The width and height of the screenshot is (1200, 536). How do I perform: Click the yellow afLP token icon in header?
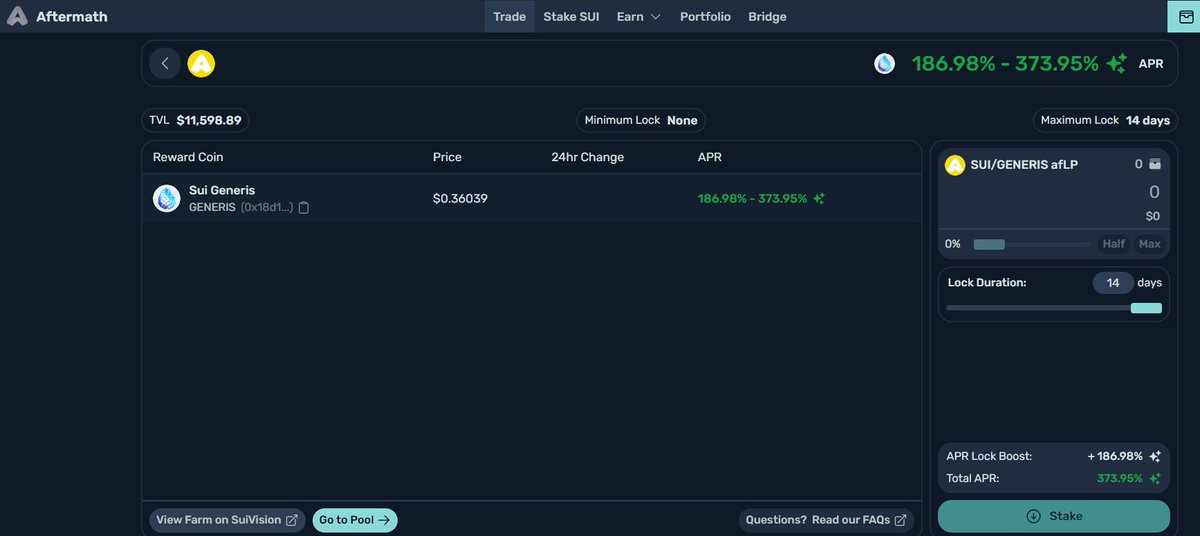pyautogui.click(x=201, y=64)
